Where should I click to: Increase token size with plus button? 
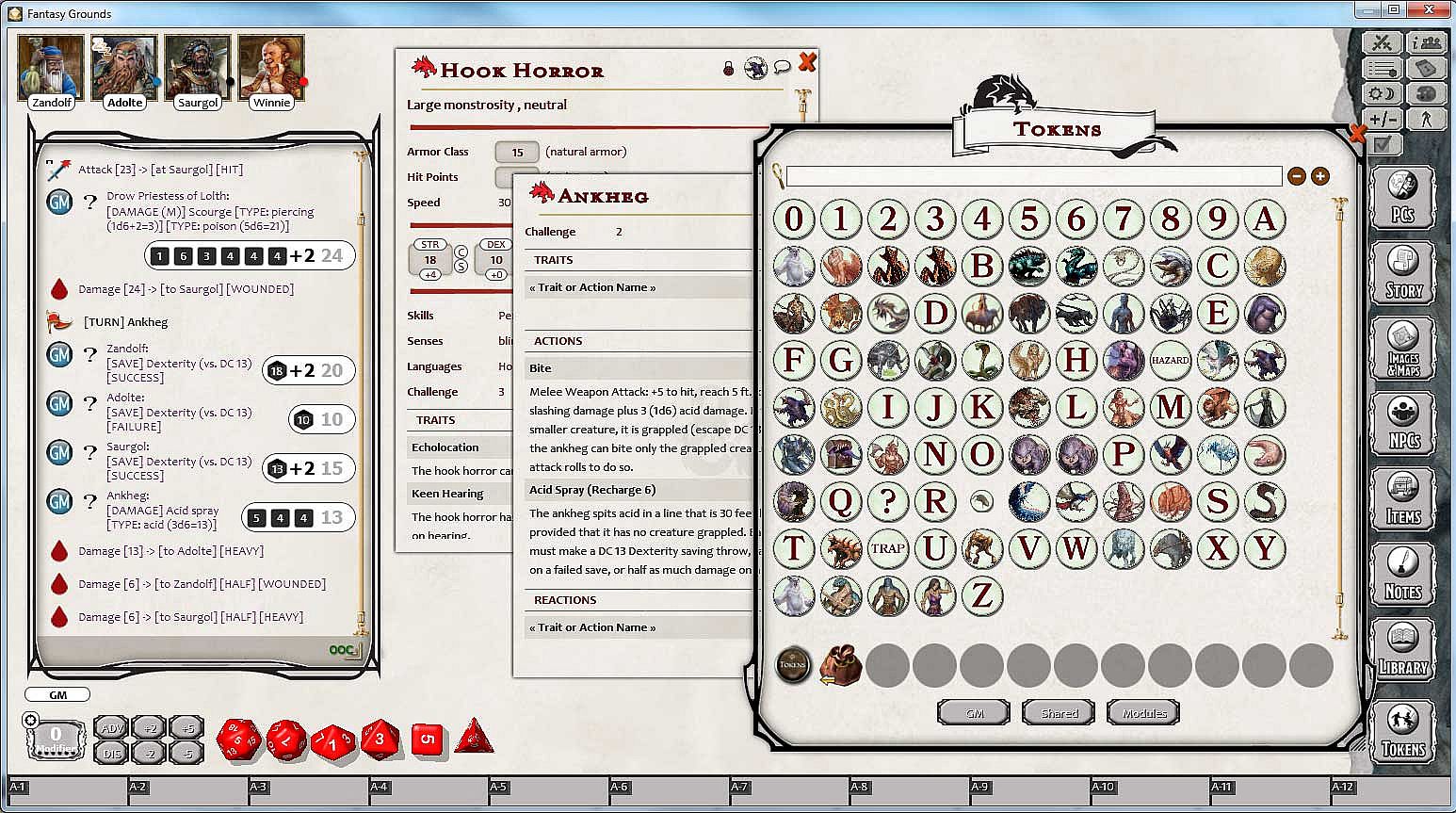(x=1320, y=176)
